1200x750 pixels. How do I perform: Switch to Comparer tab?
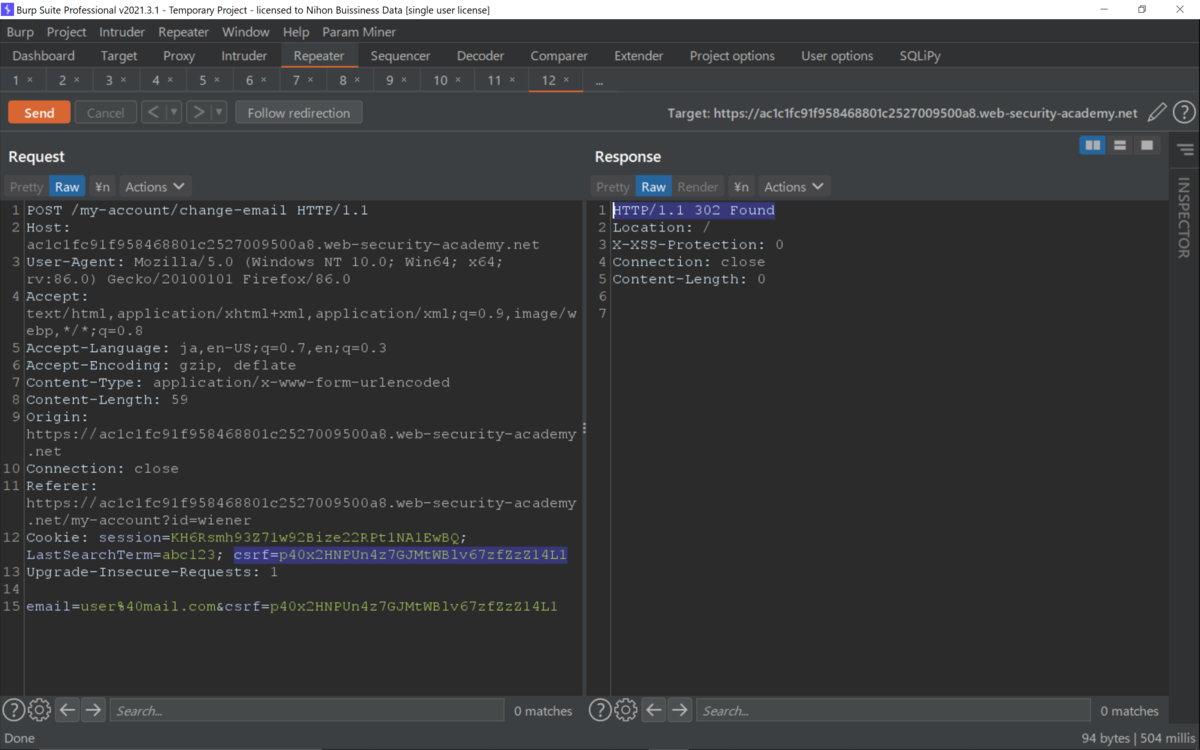pyautogui.click(x=559, y=56)
